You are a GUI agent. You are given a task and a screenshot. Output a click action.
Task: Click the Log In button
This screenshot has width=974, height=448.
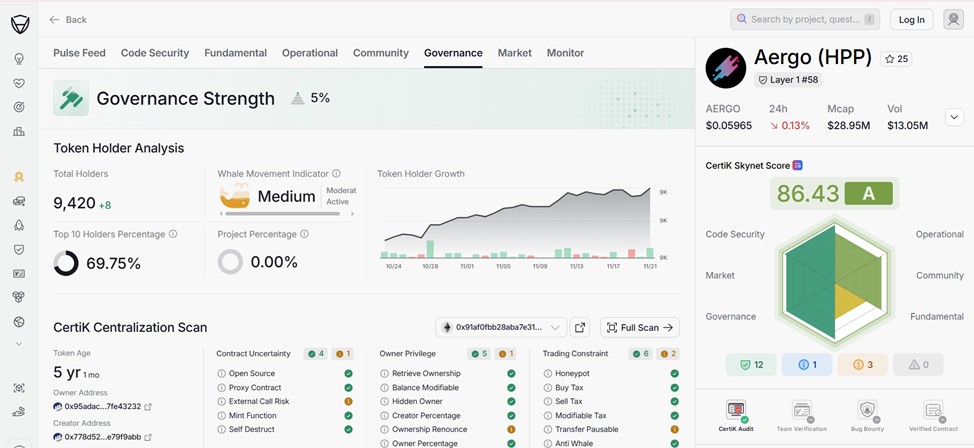(911, 19)
